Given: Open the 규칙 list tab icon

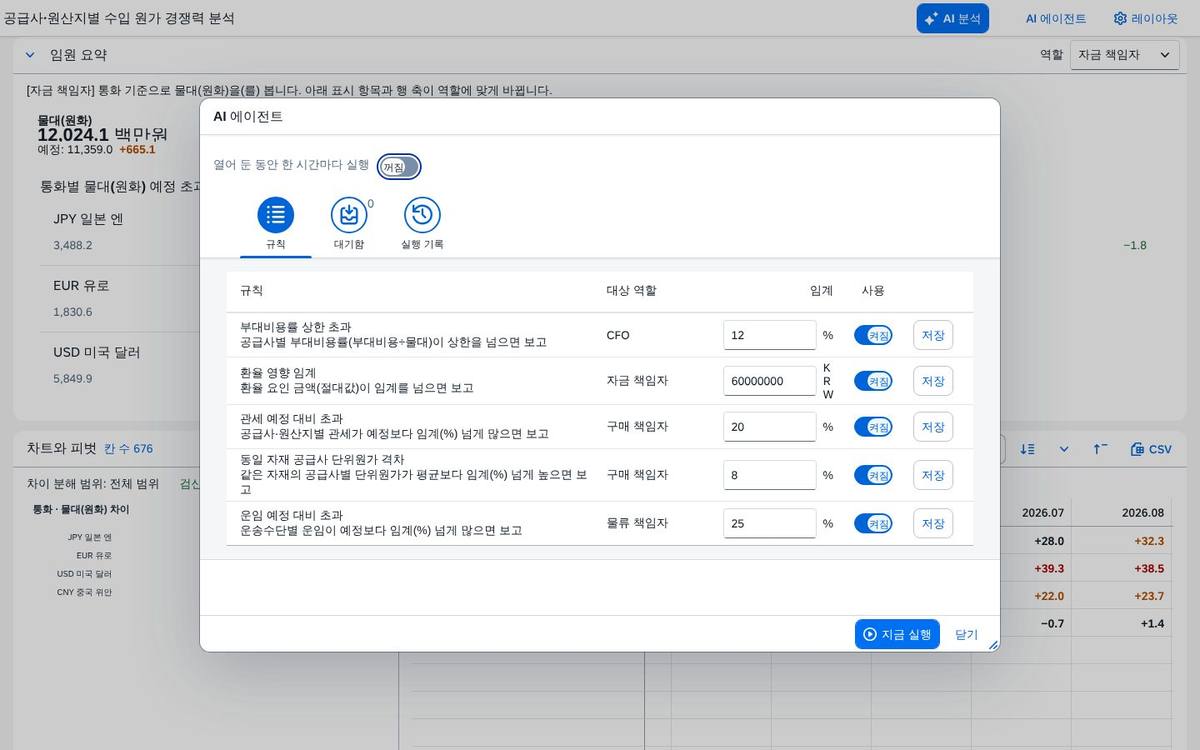Looking at the screenshot, I should pyautogui.click(x=276, y=215).
